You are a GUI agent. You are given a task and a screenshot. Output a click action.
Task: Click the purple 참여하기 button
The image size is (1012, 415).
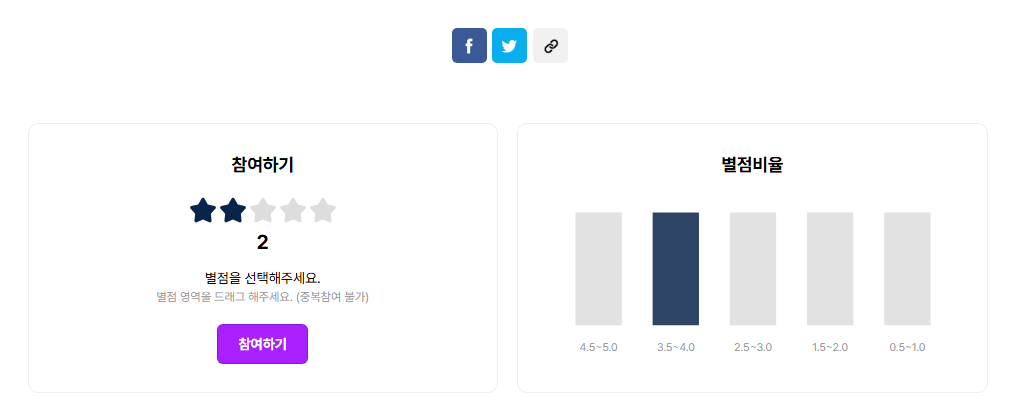point(262,344)
